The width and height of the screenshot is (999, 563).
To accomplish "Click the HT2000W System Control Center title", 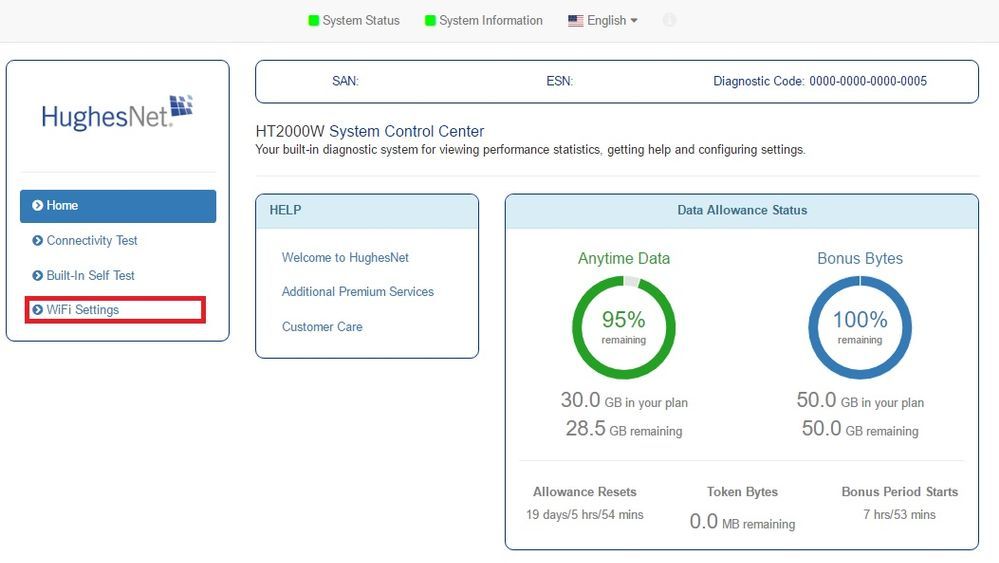I will (370, 131).
